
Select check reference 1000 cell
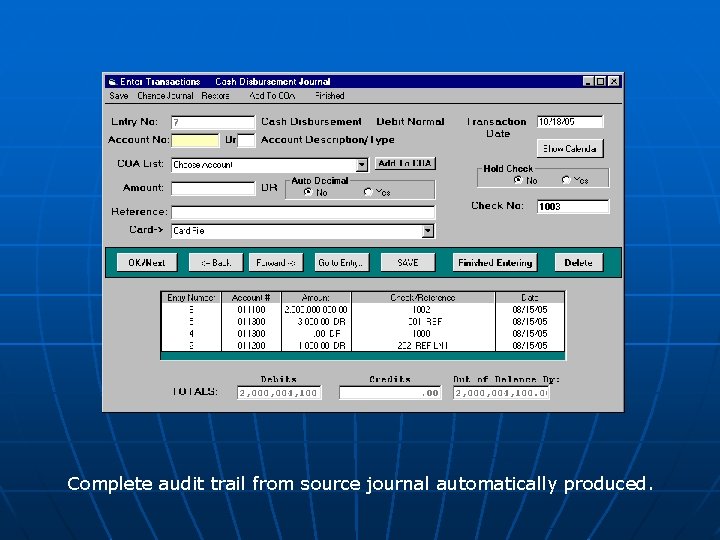click(x=422, y=334)
